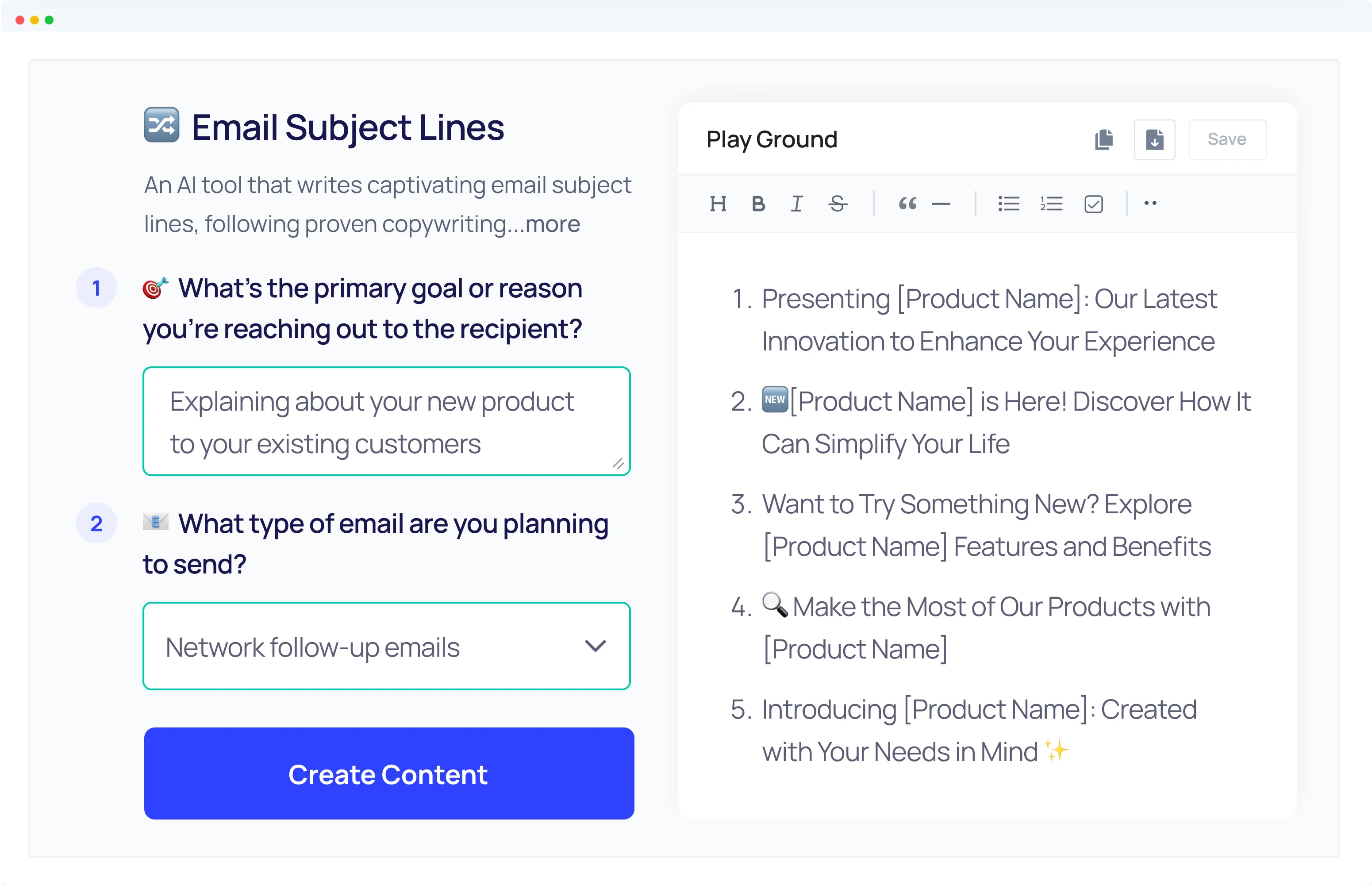This screenshot has height=885, width=1372.
Task: Open the extra formatting options menu
Action: [x=1150, y=204]
